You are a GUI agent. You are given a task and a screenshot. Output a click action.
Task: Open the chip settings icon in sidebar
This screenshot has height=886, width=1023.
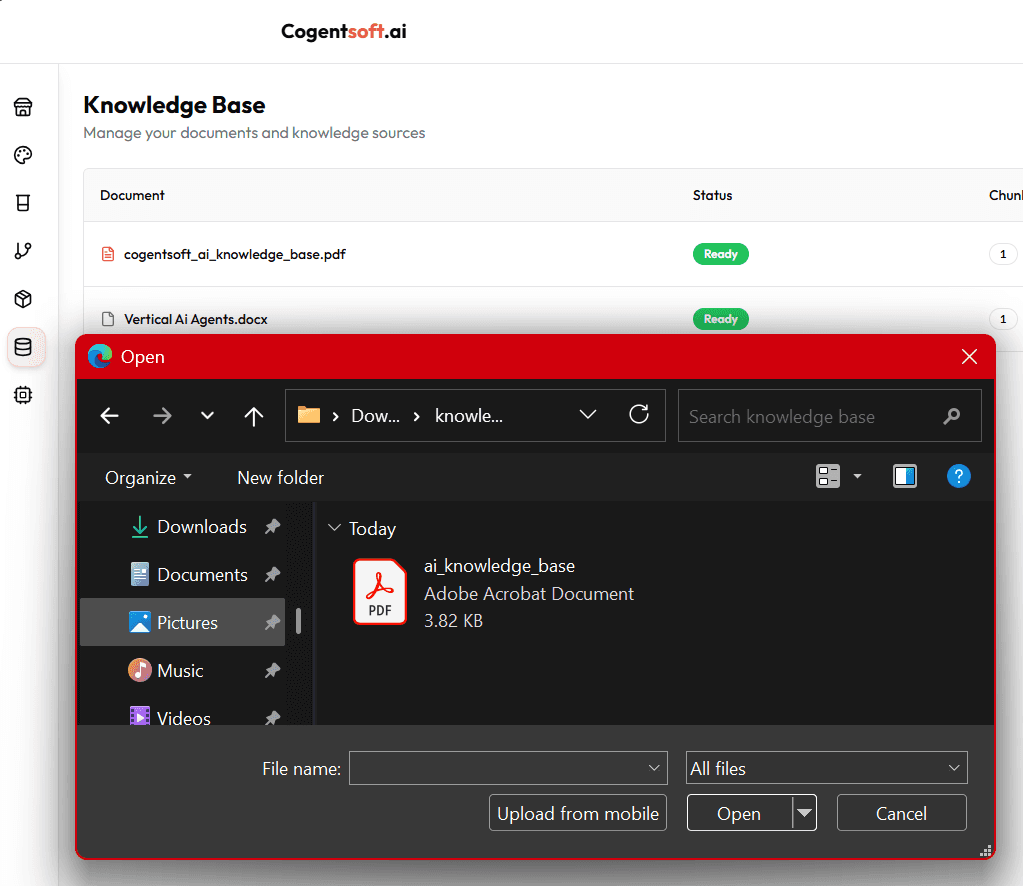pos(23,395)
